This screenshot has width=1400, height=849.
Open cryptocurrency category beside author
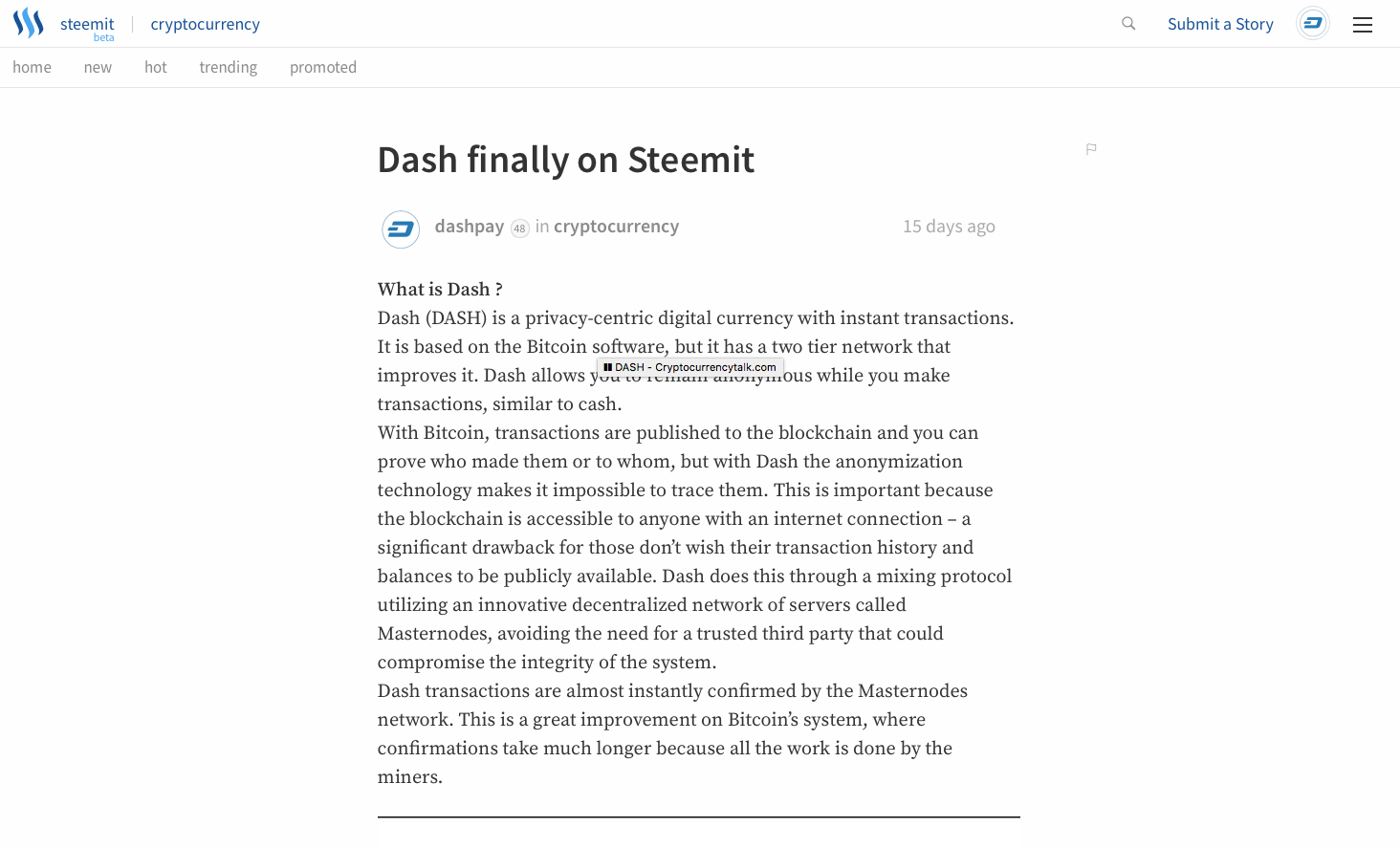(x=617, y=227)
